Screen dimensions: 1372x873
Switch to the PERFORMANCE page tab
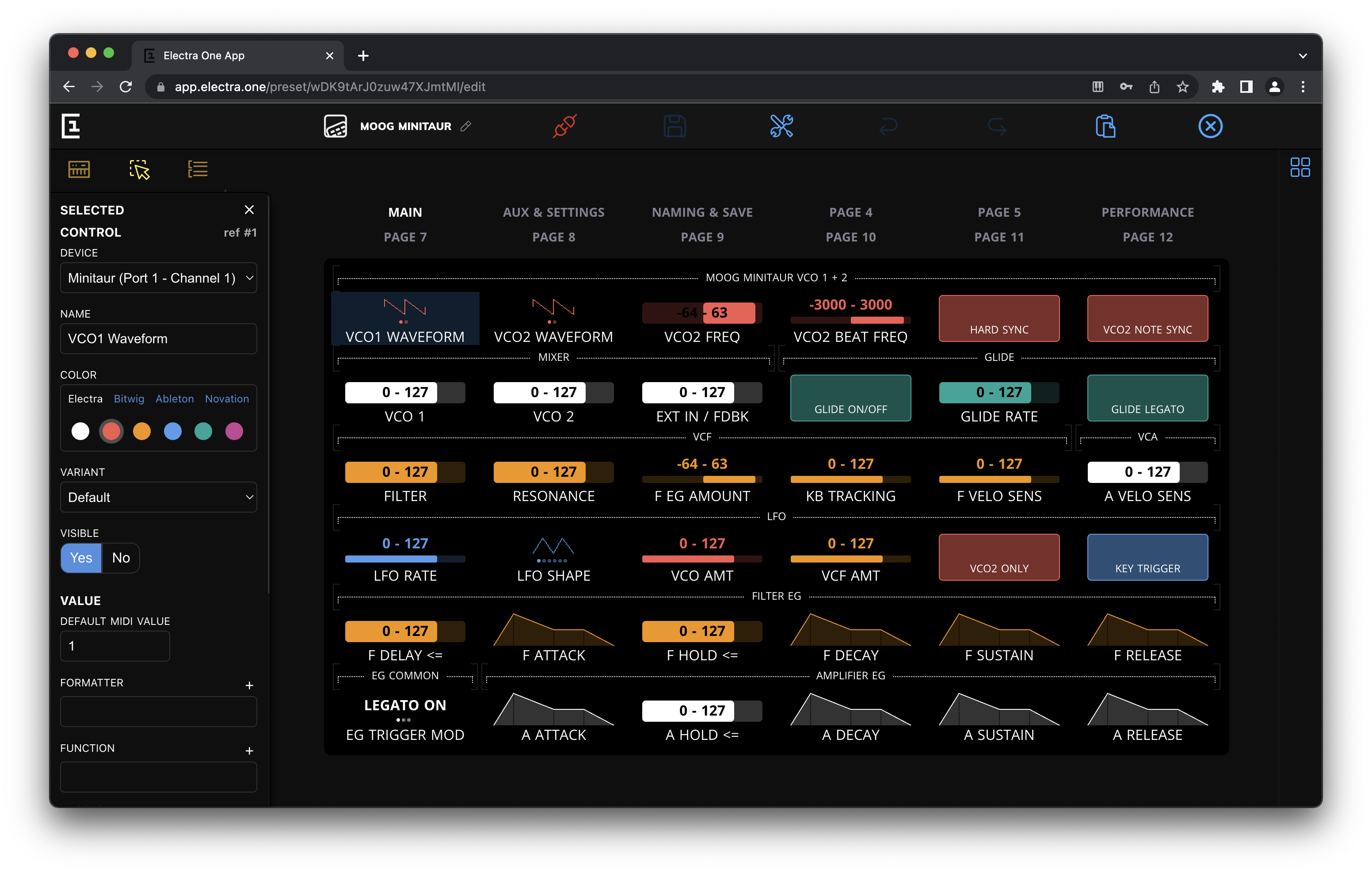click(1147, 211)
